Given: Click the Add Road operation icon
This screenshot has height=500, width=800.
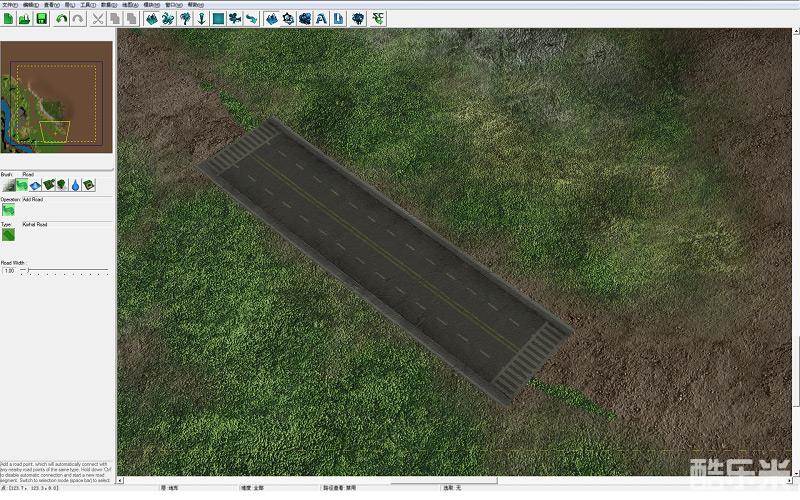Looking at the screenshot, I should [x=8, y=210].
